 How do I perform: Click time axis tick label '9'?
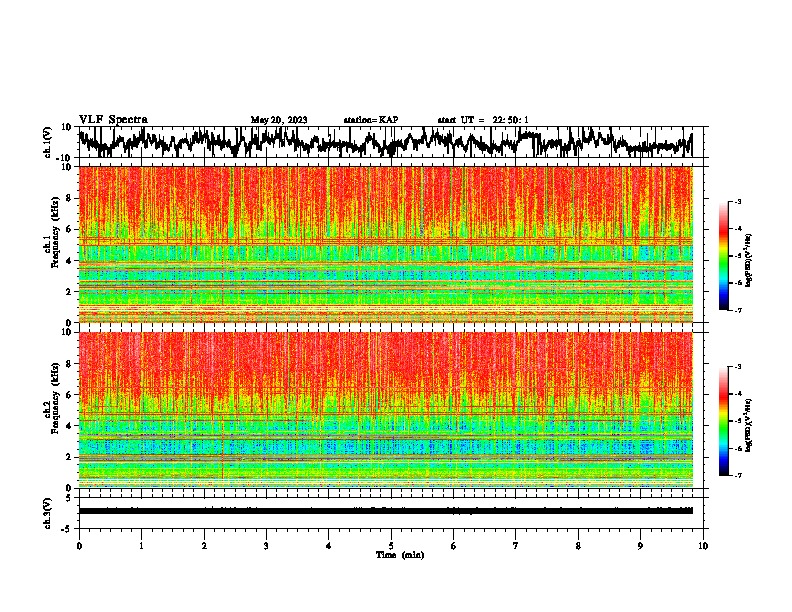(x=640, y=546)
